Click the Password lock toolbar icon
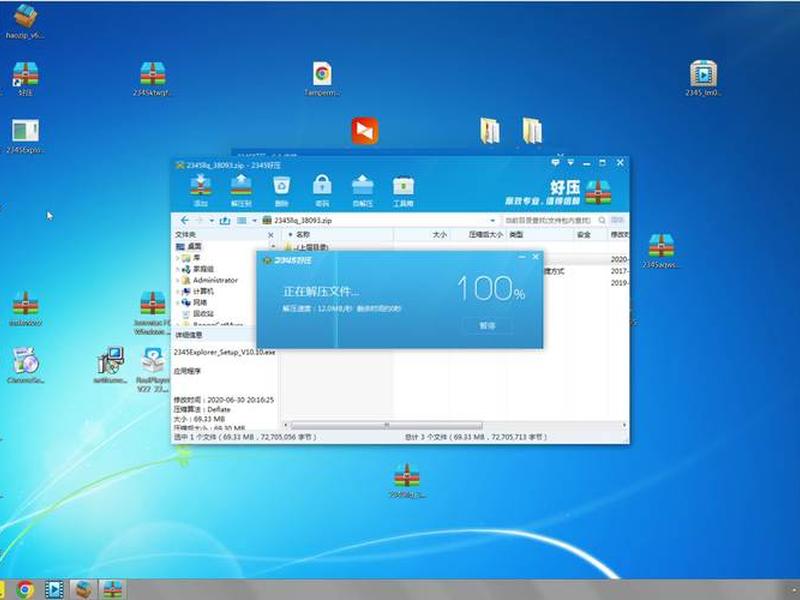Screen dimensions: 800x600 click(x=322, y=190)
